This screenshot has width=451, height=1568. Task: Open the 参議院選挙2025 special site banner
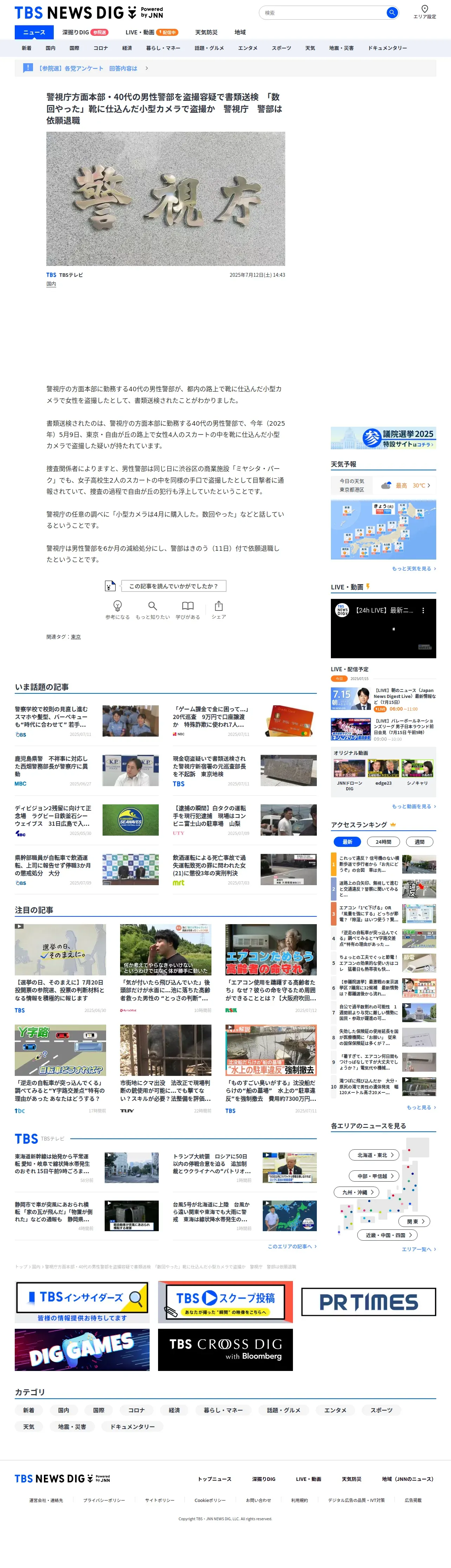[x=384, y=438]
